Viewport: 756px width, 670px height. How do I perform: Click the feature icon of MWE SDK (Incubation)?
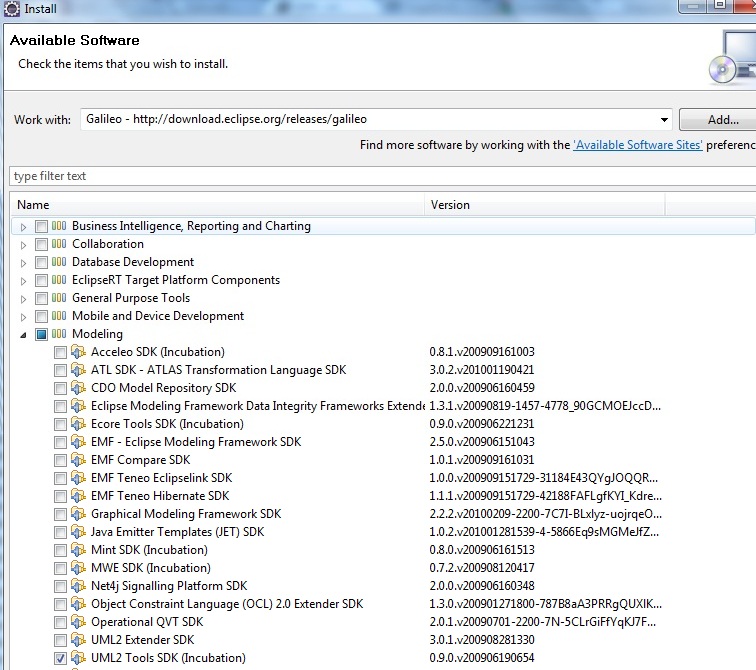click(78, 567)
